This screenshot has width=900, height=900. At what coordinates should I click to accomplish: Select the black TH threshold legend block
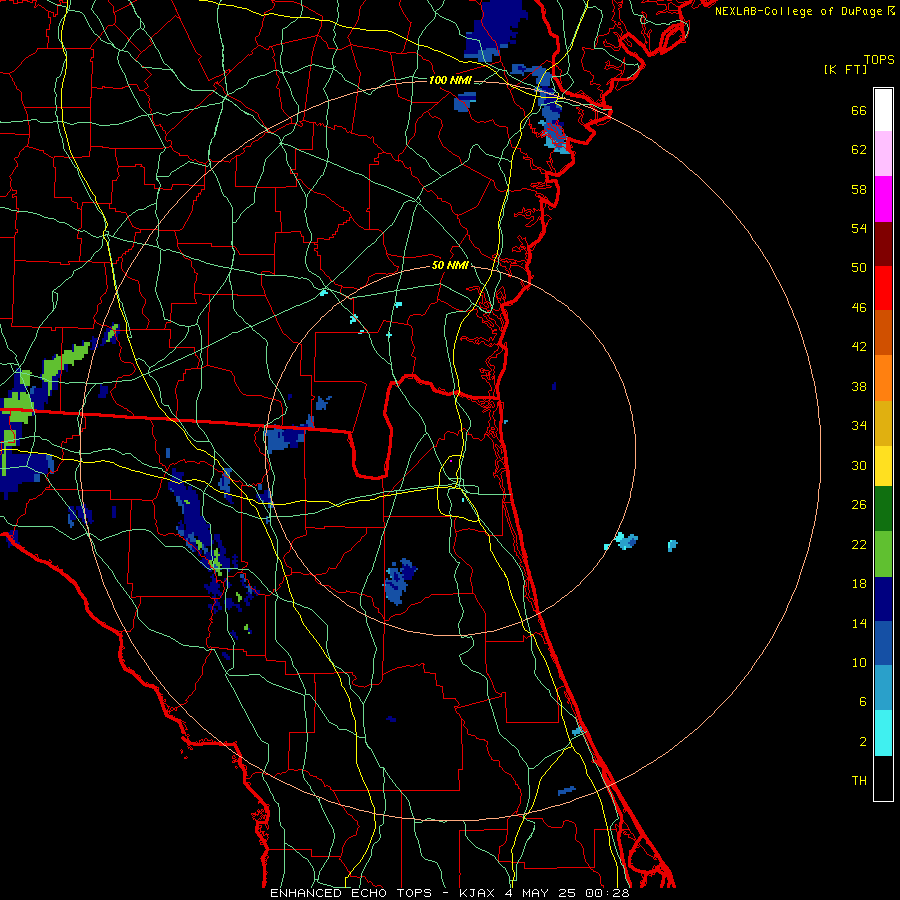[x=883, y=778]
